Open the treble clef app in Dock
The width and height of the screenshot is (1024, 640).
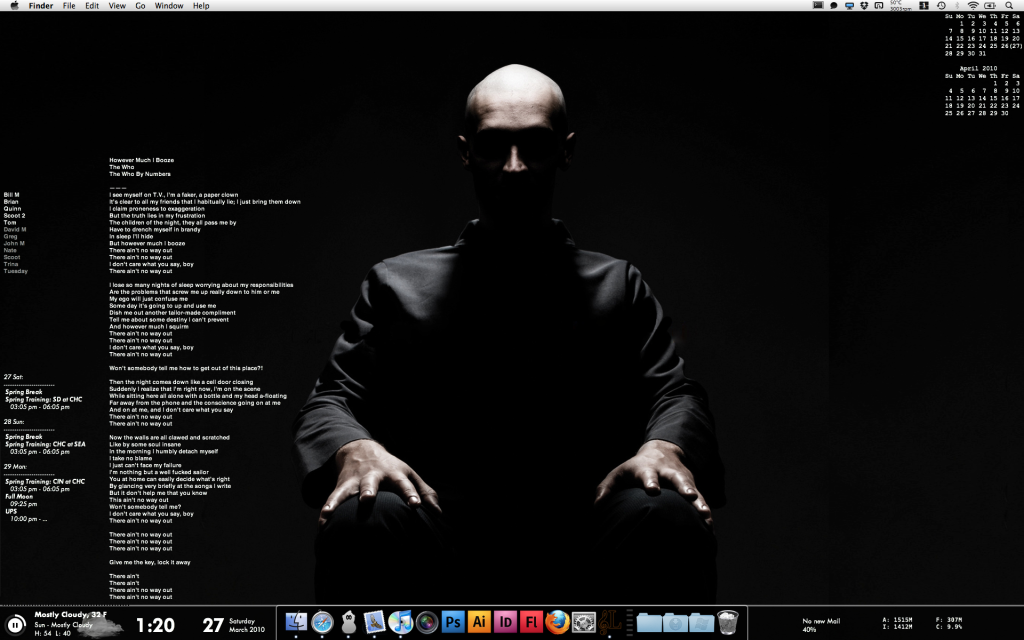coord(609,622)
